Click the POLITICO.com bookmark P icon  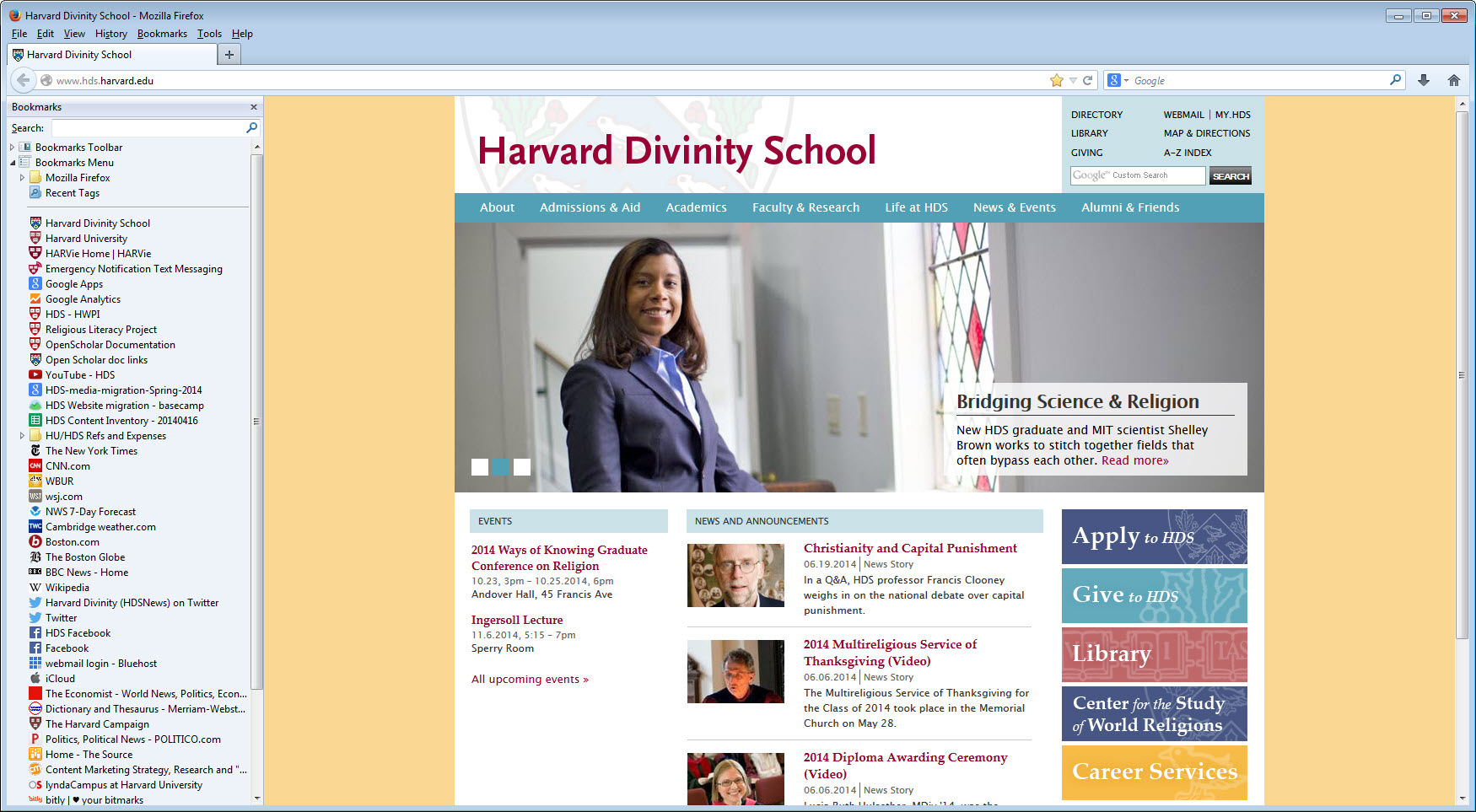tap(35, 739)
